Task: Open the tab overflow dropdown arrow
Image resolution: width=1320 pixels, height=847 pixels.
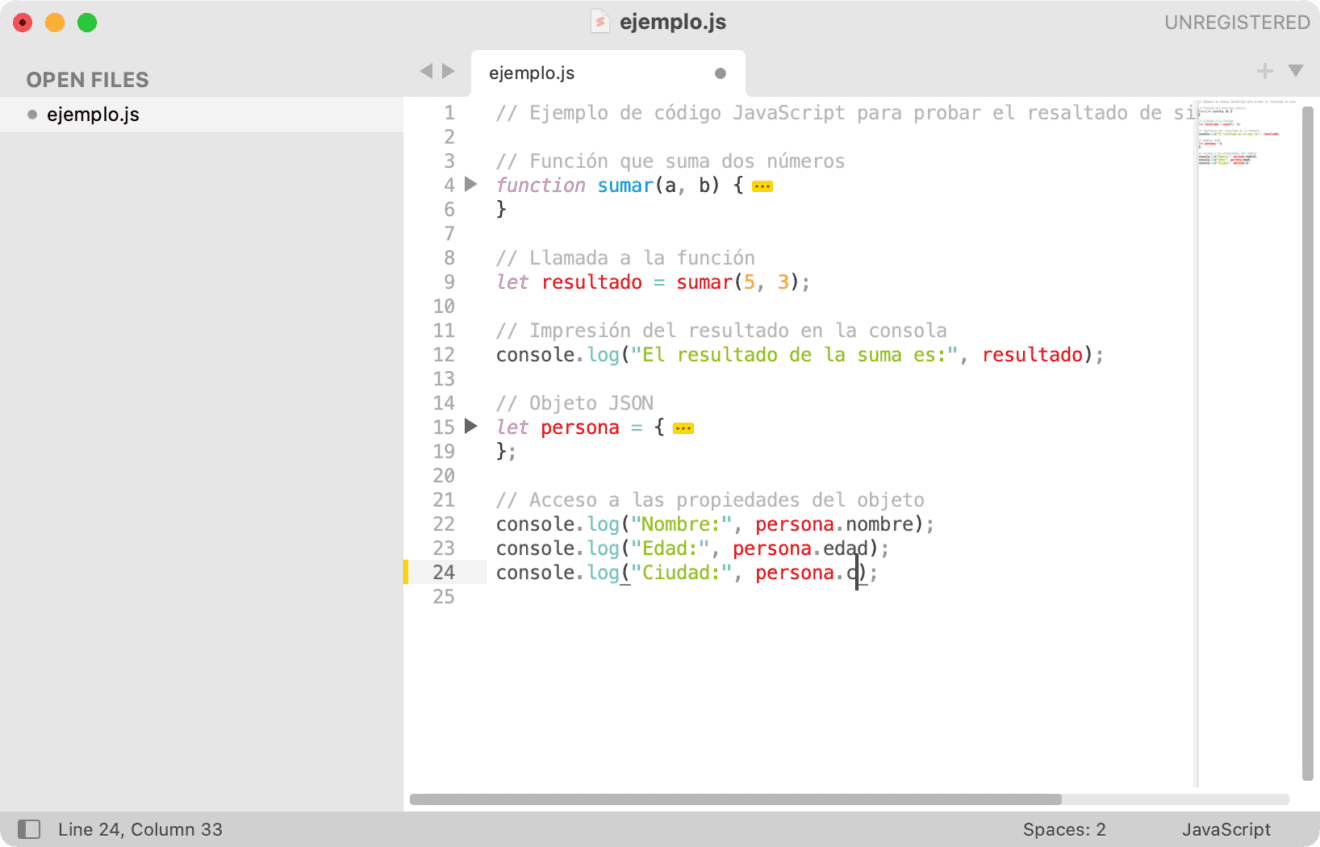Action: (x=1295, y=71)
